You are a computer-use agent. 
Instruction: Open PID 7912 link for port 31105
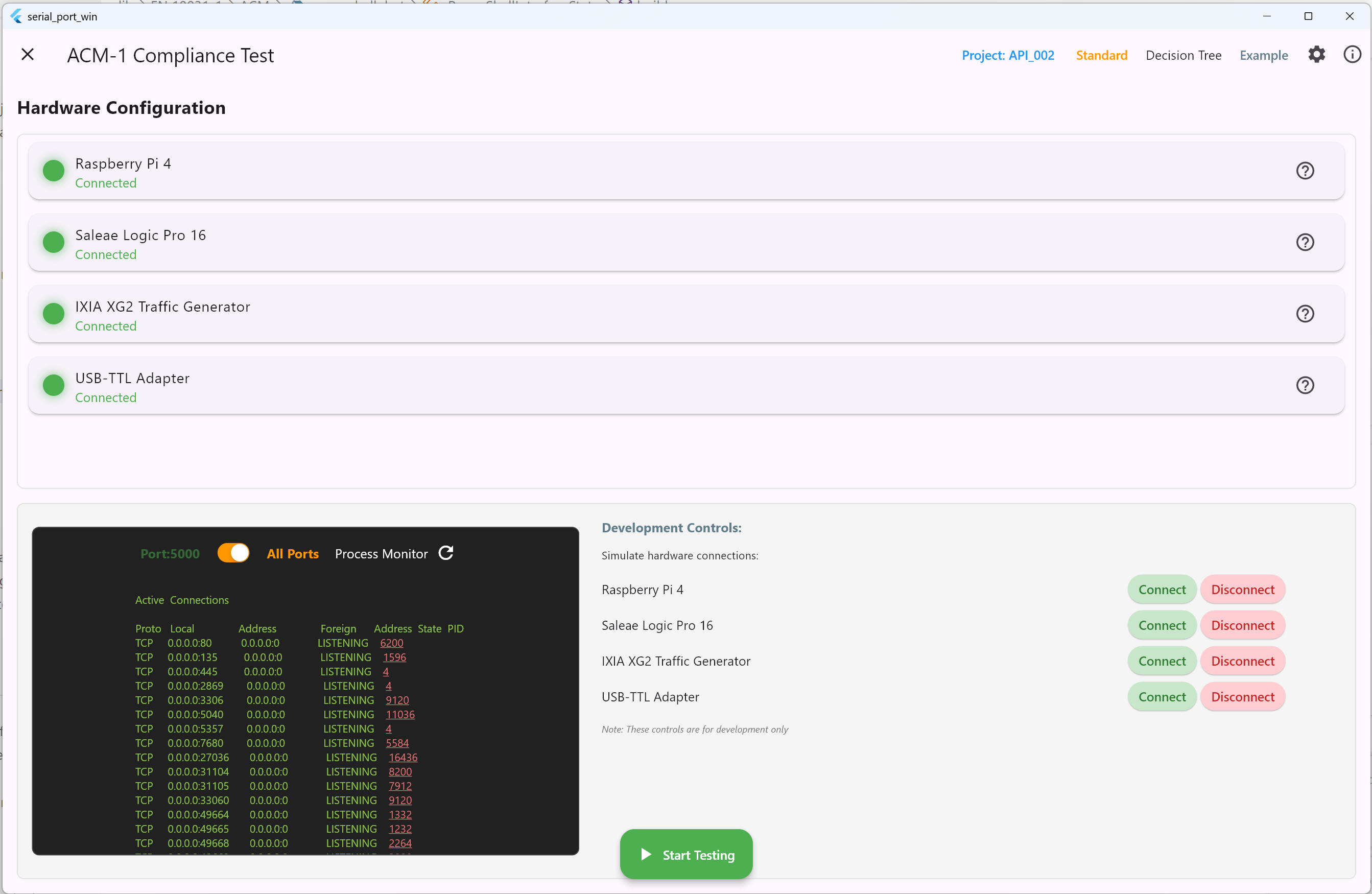pyautogui.click(x=400, y=786)
